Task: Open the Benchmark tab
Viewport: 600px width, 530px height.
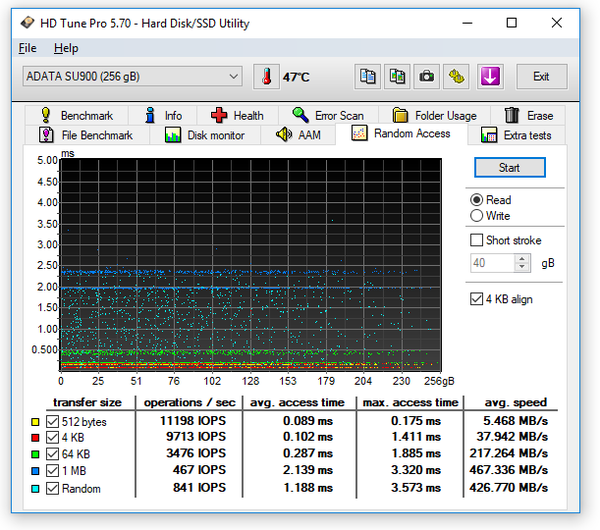Action: point(77,115)
